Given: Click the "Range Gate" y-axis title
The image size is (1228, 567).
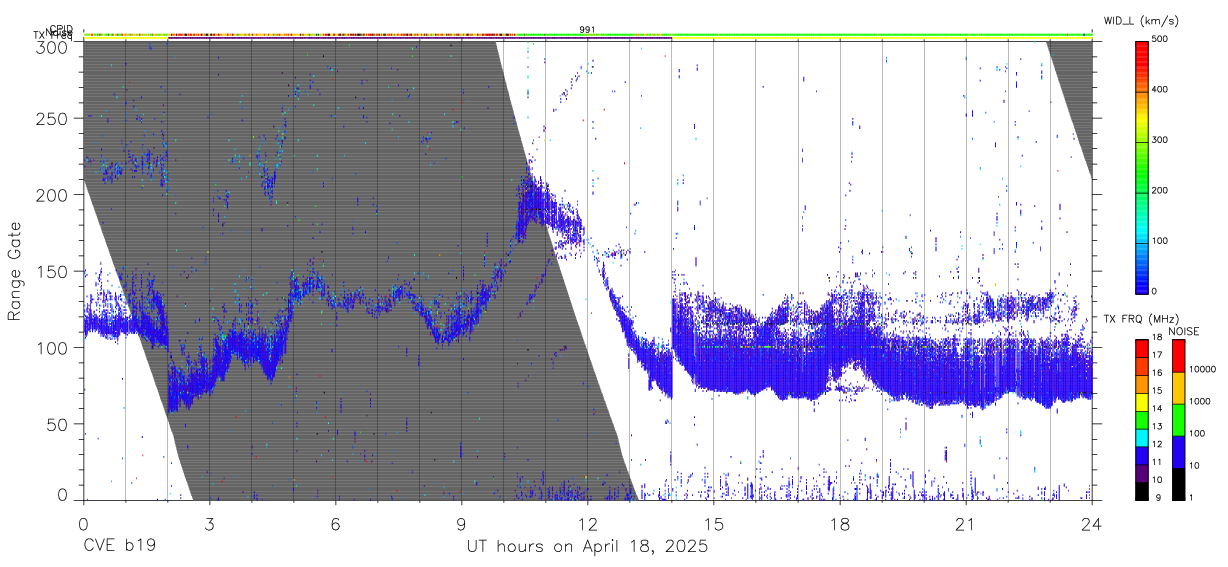Looking at the screenshot, I should point(15,270).
